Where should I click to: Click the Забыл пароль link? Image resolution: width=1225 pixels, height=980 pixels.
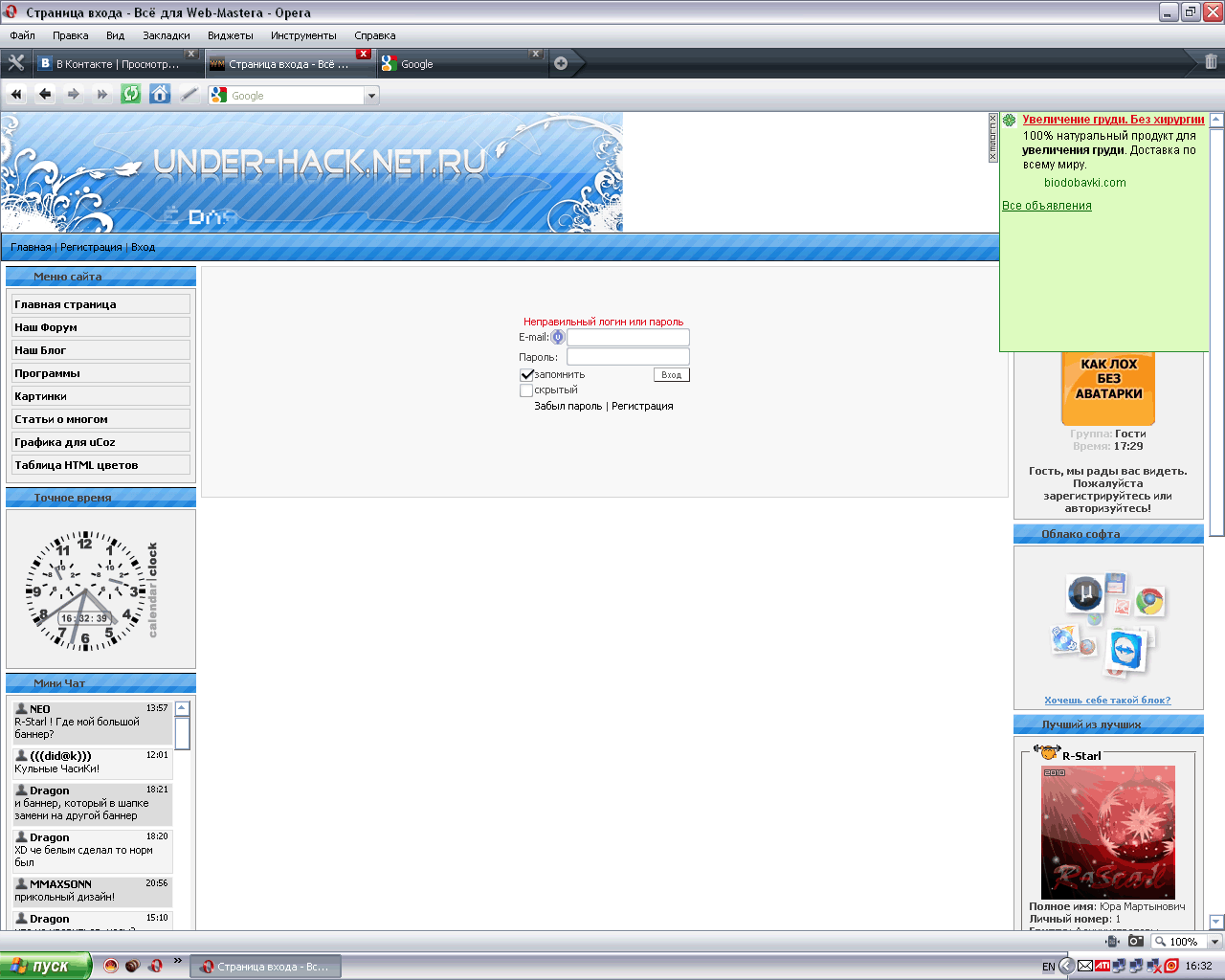click(x=568, y=406)
